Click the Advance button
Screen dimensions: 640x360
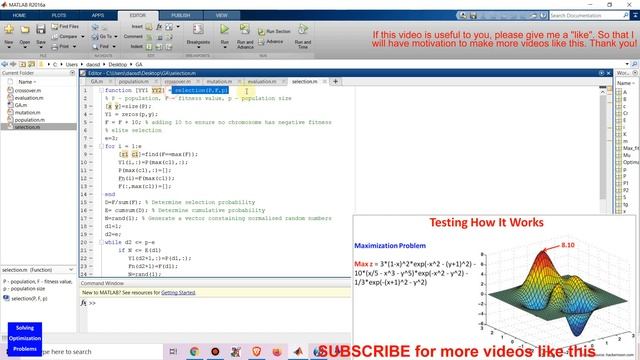point(270,42)
